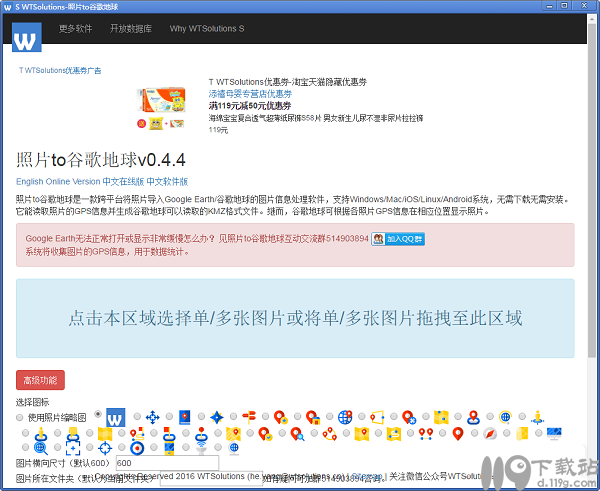This screenshot has width=600, height=491.
Task: Click the vertical scrollbar thumb
Action: tap(592, 190)
